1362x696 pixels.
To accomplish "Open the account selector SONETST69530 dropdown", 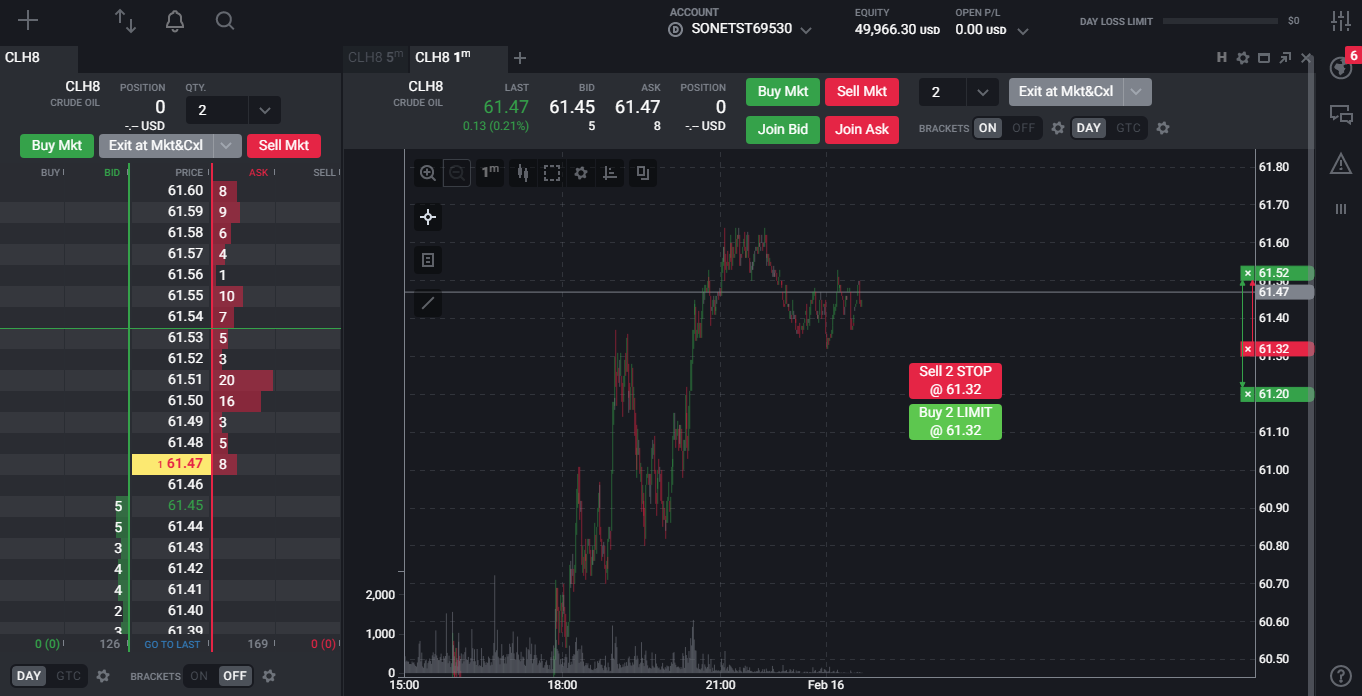I will 806,30.
